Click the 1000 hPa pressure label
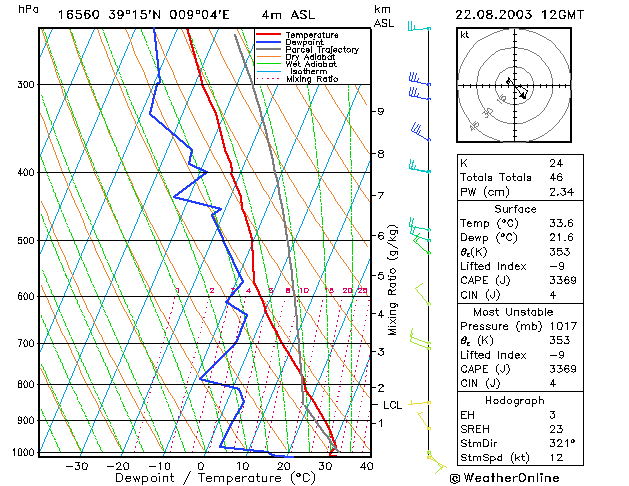629x486 pixels. point(24,452)
